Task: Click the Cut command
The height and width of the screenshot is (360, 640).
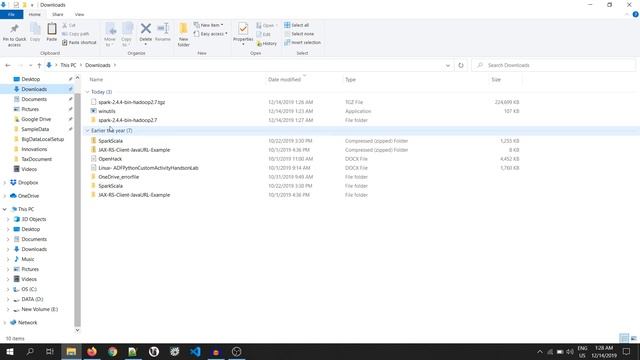Action: 69,25
